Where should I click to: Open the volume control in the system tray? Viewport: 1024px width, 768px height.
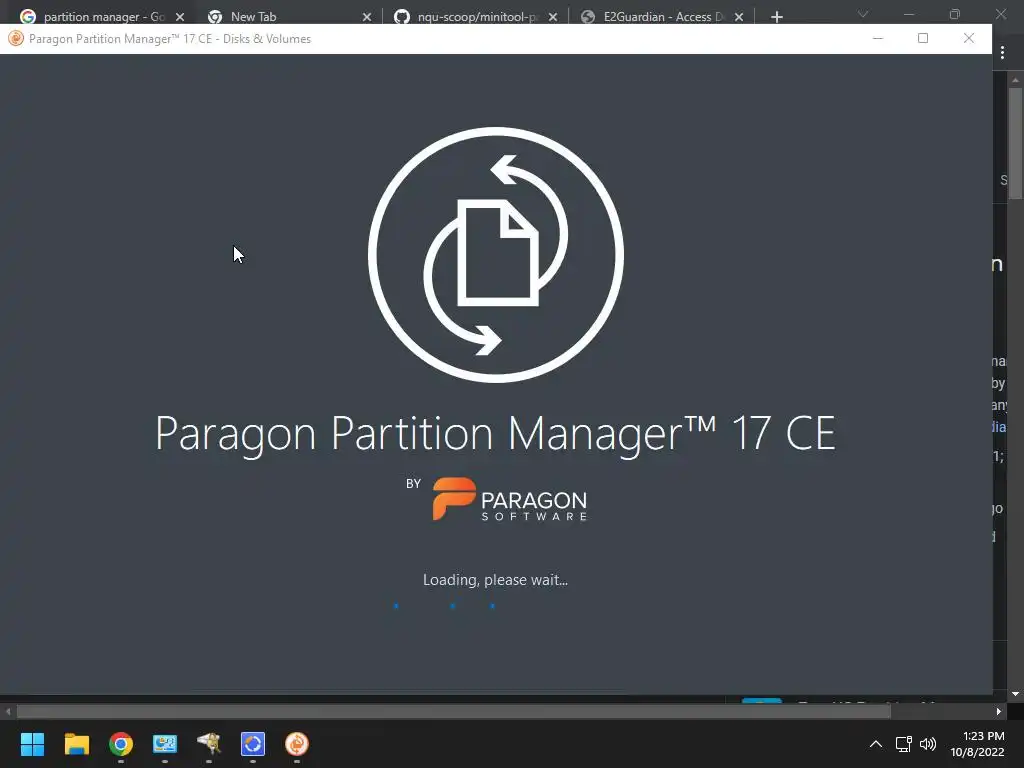927,744
